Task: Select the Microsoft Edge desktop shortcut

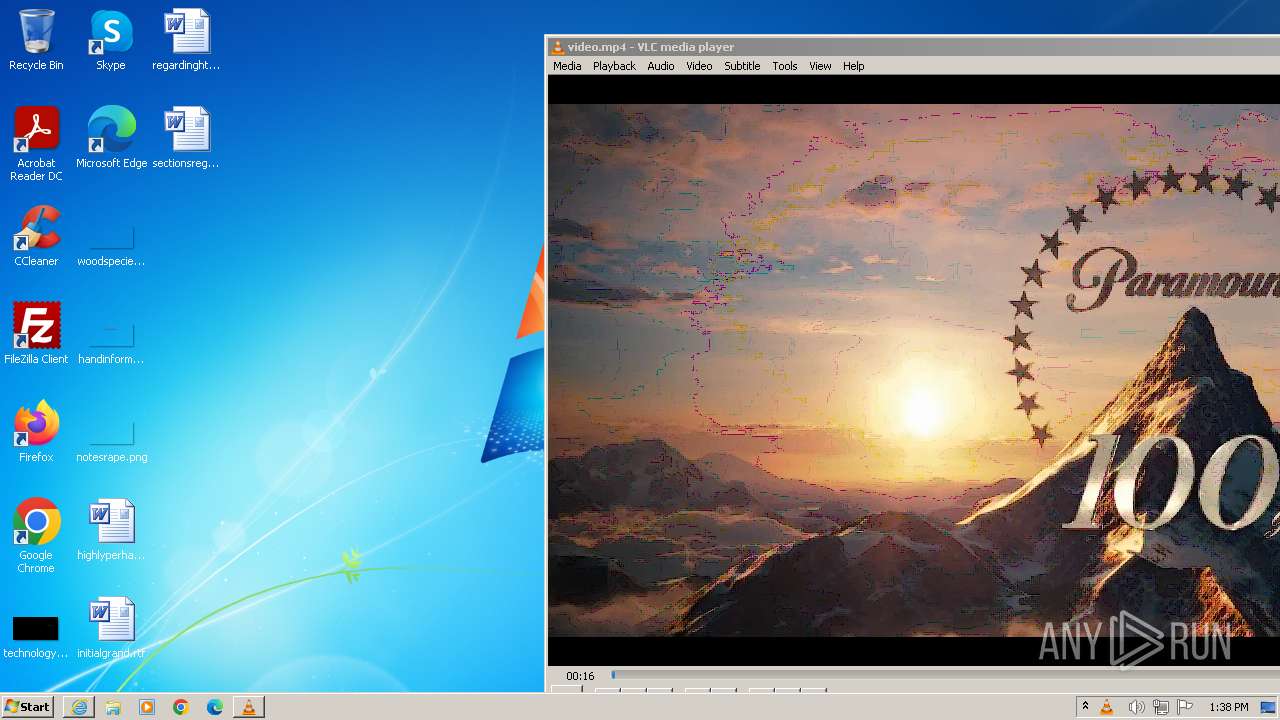Action: pyautogui.click(x=111, y=138)
